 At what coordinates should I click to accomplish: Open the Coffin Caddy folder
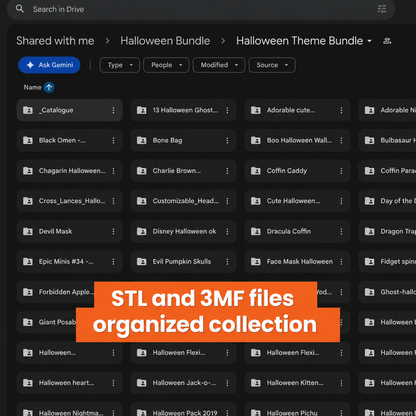298,171
